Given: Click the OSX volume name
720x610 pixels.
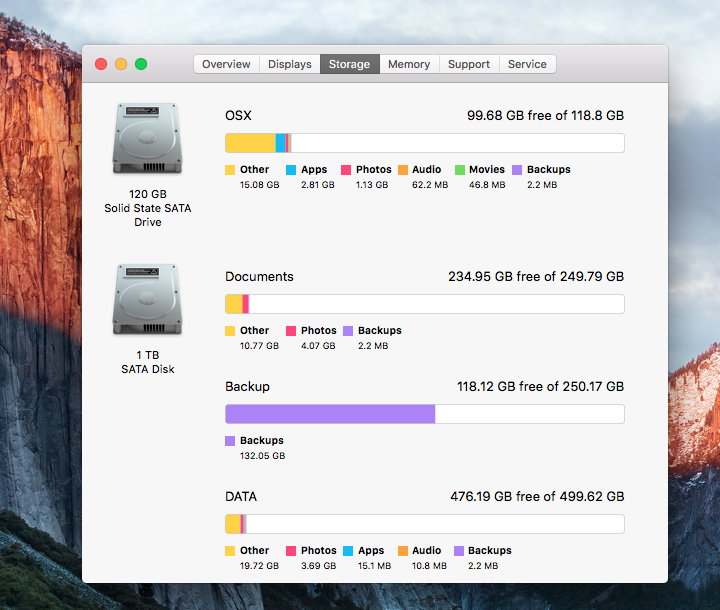Looking at the screenshot, I should click(238, 115).
